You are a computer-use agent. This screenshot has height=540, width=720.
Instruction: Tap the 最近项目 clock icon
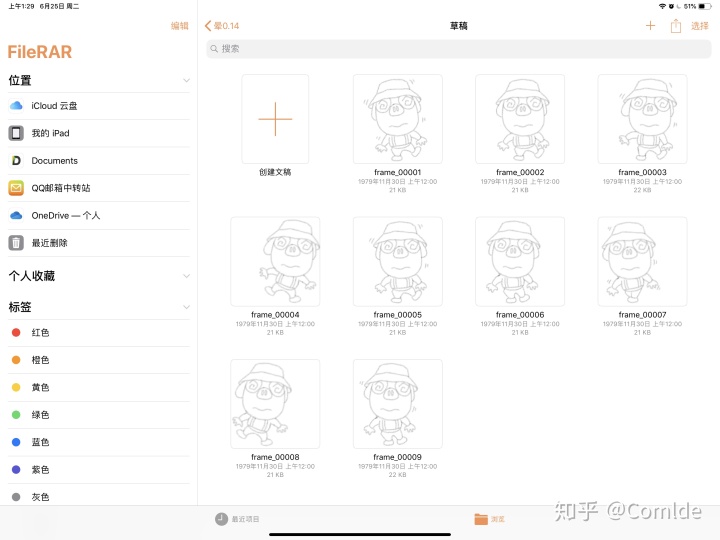(x=221, y=519)
